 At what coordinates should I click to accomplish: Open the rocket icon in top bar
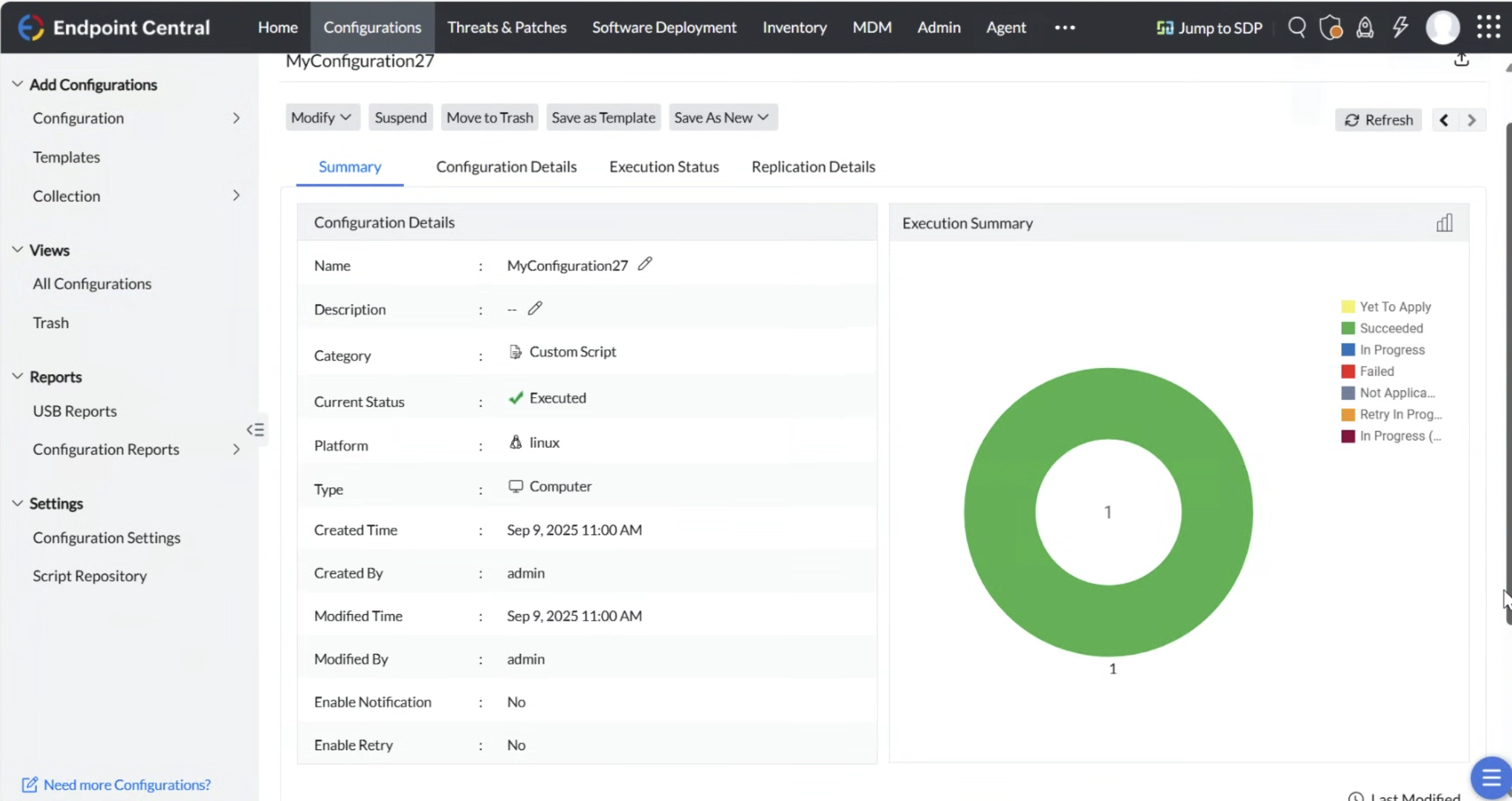point(1365,28)
